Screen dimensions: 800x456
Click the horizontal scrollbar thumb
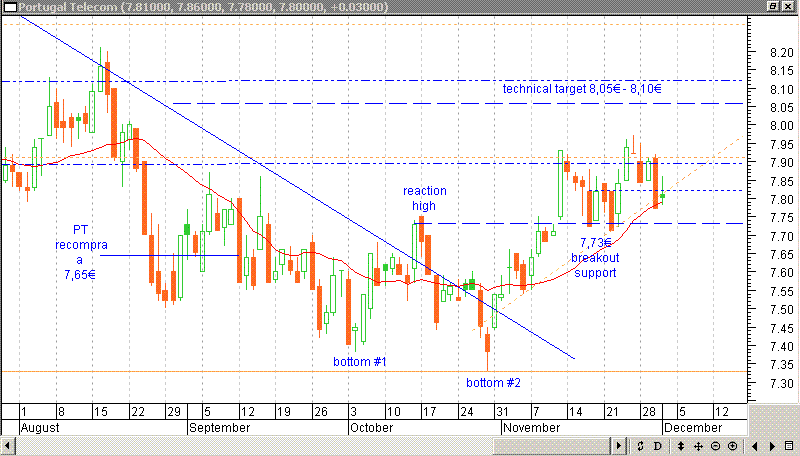(x=552, y=446)
